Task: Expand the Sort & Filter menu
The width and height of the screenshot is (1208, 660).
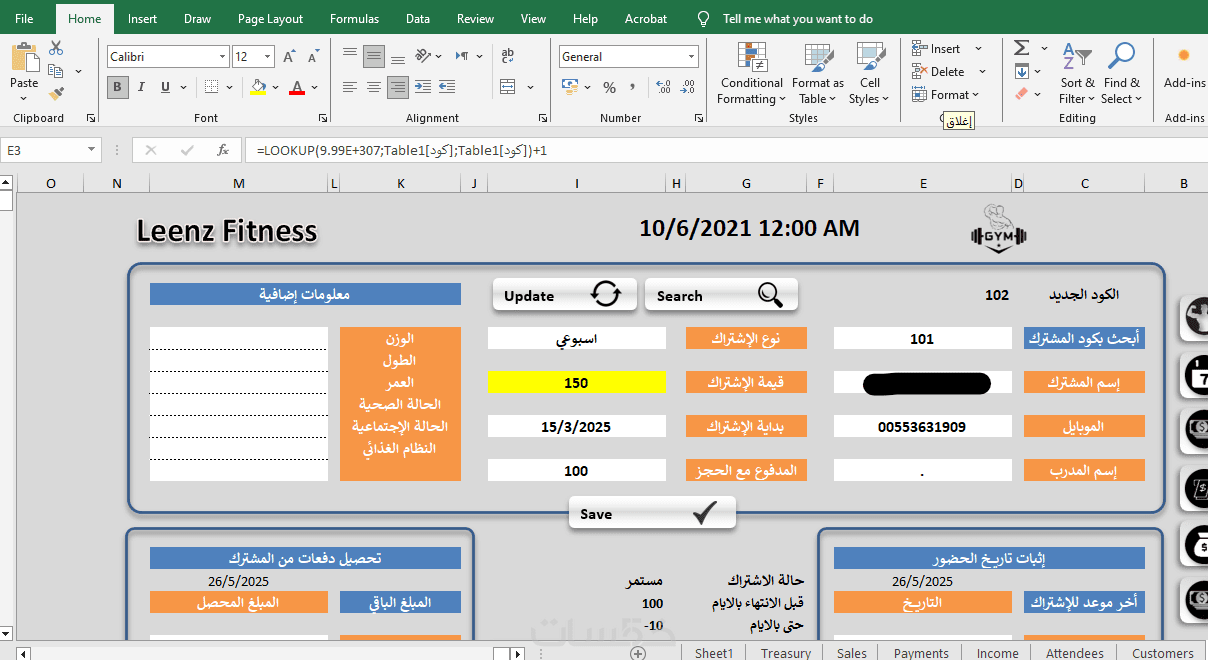Action: (1078, 72)
